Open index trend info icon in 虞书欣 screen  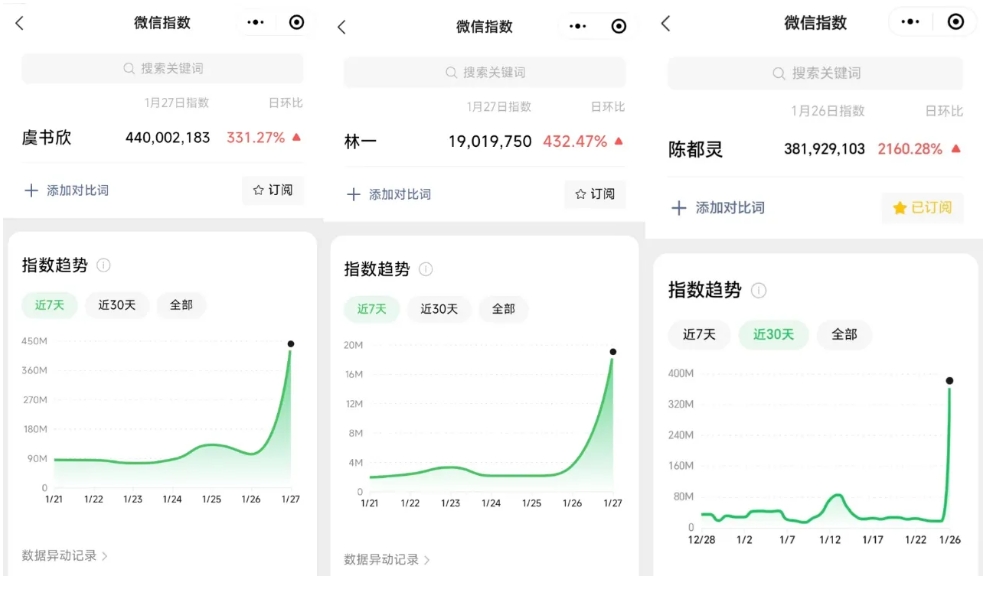[104, 265]
